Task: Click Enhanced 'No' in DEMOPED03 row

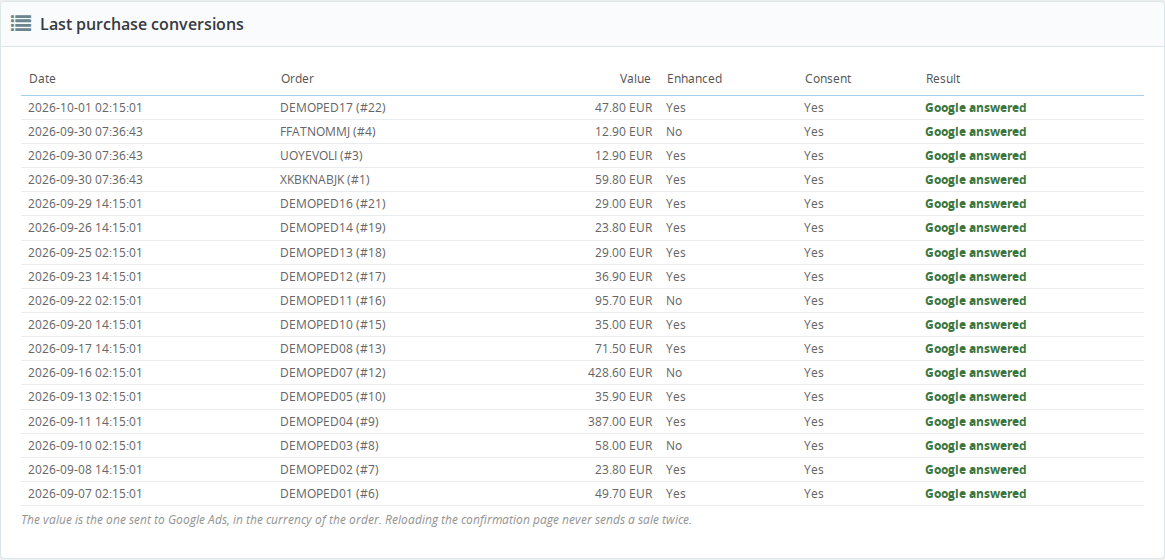Action: point(674,446)
